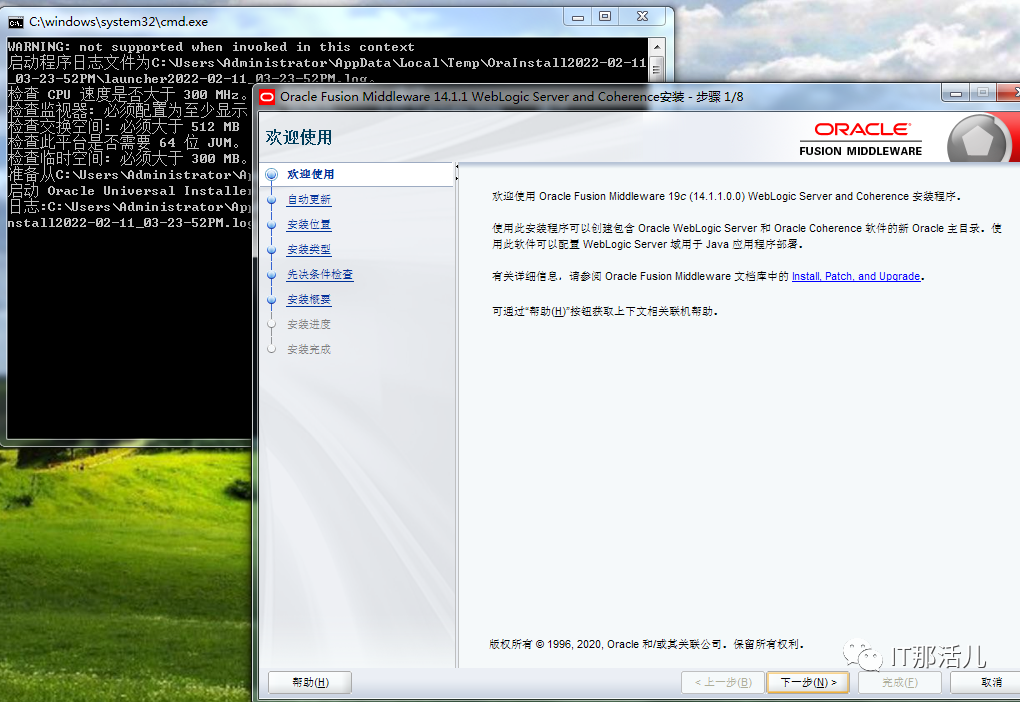Click the Oracle icon in installer title bar
This screenshot has width=1020, height=702.
tap(267, 98)
